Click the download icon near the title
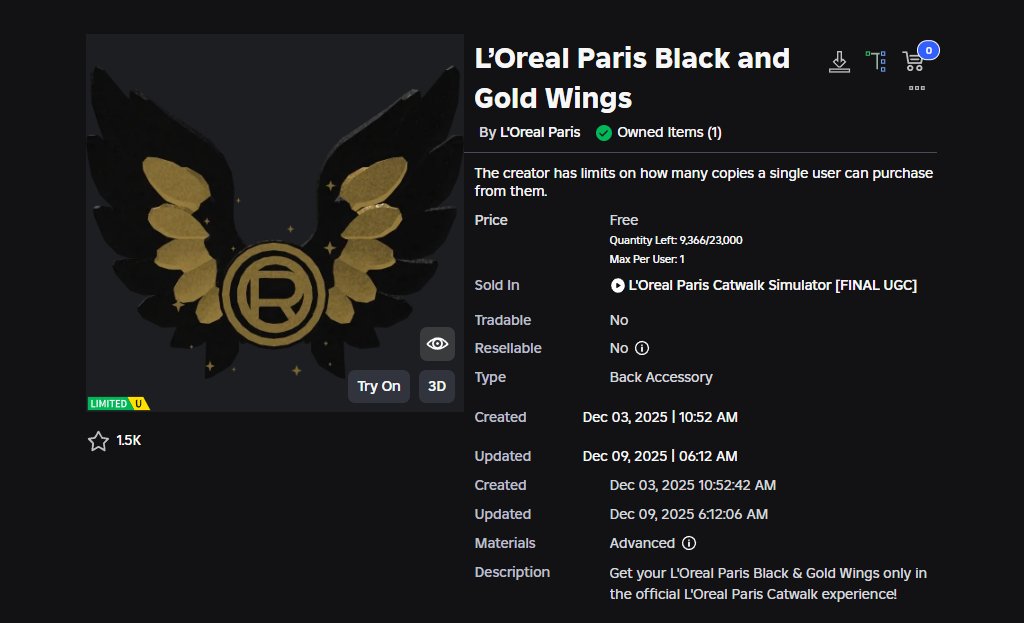Viewport: 1024px width, 623px height. click(839, 61)
